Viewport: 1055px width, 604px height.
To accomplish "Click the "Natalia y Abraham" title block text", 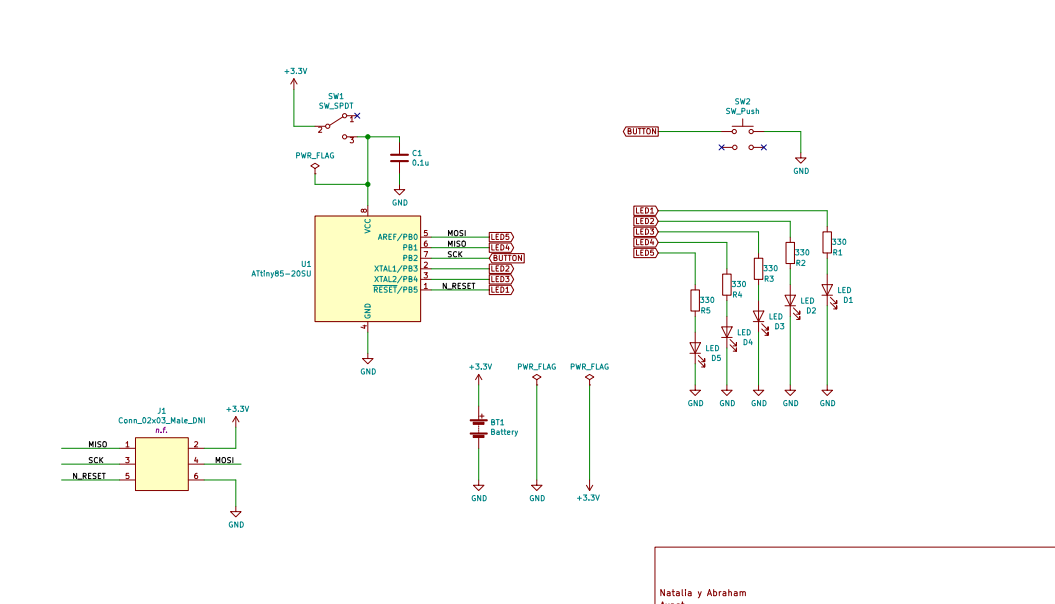I will pyautogui.click(x=702, y=593).
